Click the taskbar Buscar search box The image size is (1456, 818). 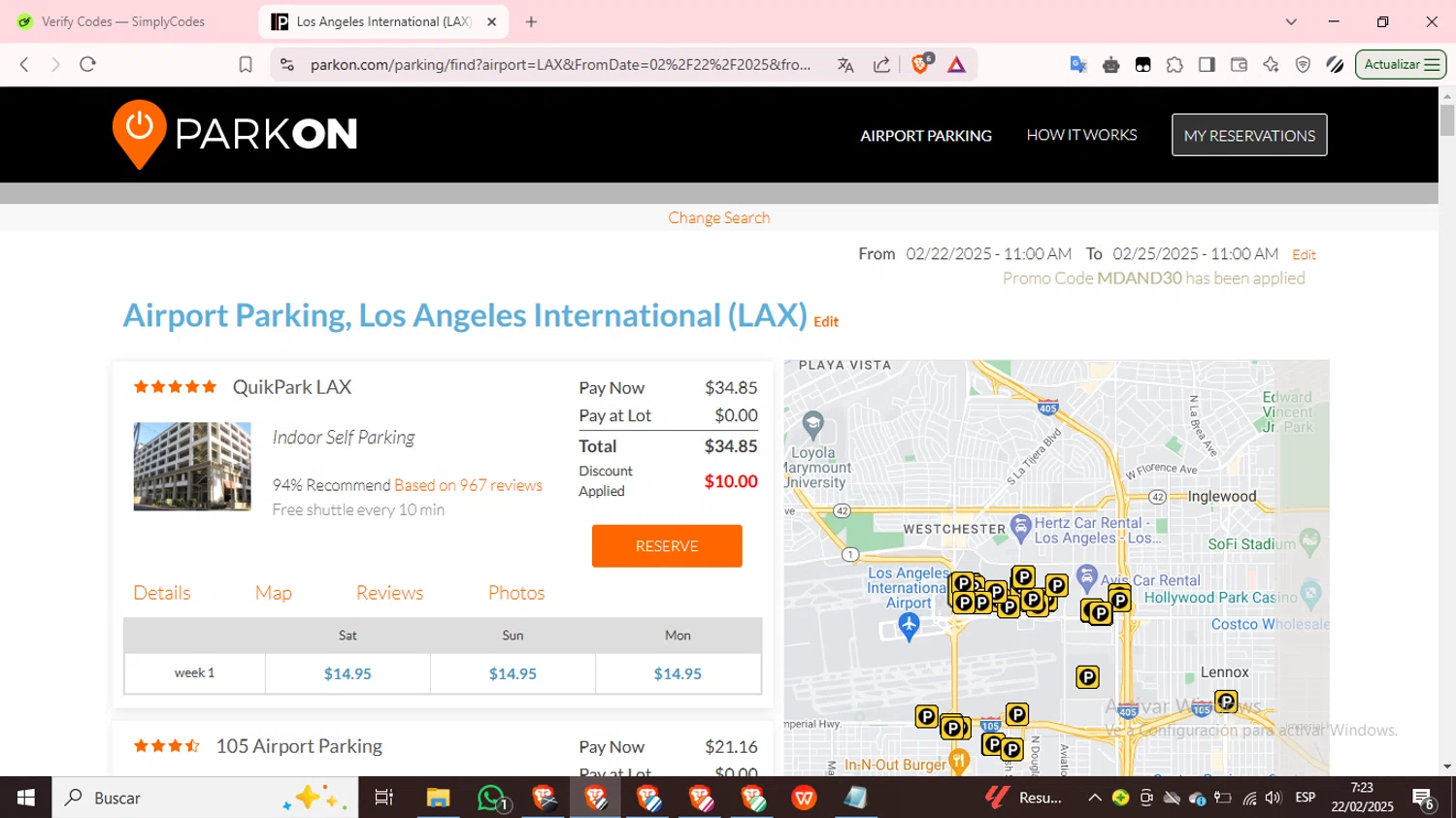point(205,798)
